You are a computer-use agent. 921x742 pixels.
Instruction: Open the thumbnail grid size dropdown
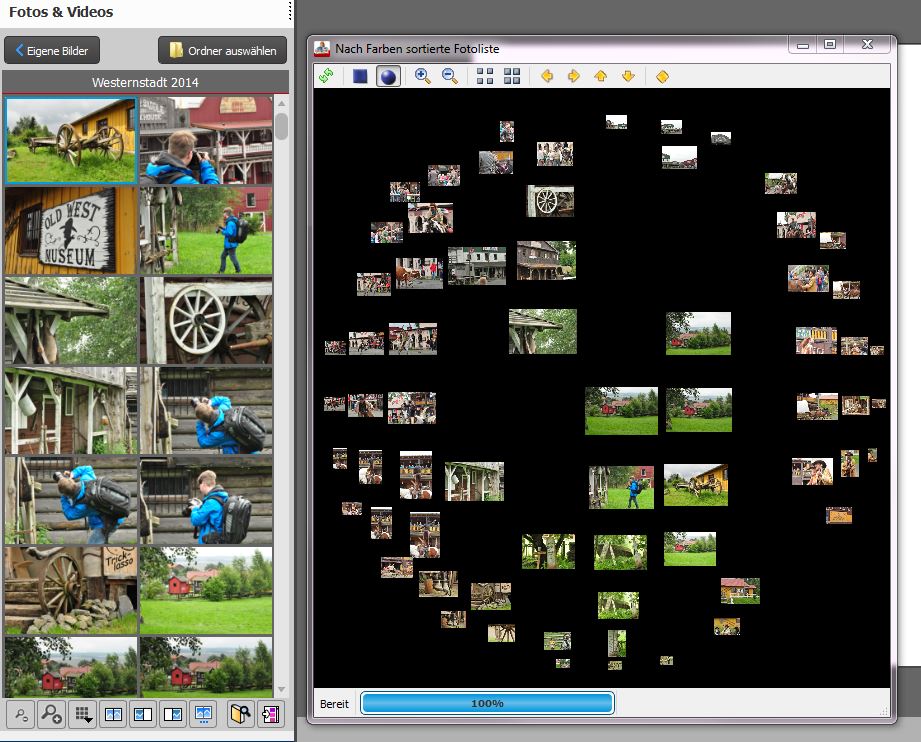tap(82, 714)
